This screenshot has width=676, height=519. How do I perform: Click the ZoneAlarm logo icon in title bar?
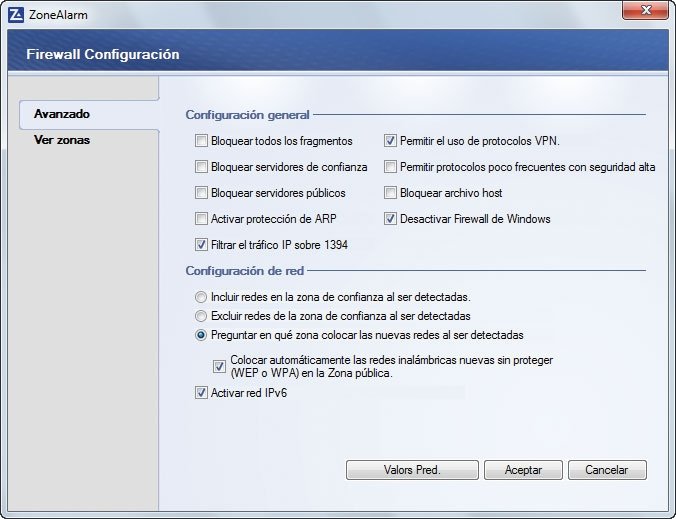click(x=16, y=15)
